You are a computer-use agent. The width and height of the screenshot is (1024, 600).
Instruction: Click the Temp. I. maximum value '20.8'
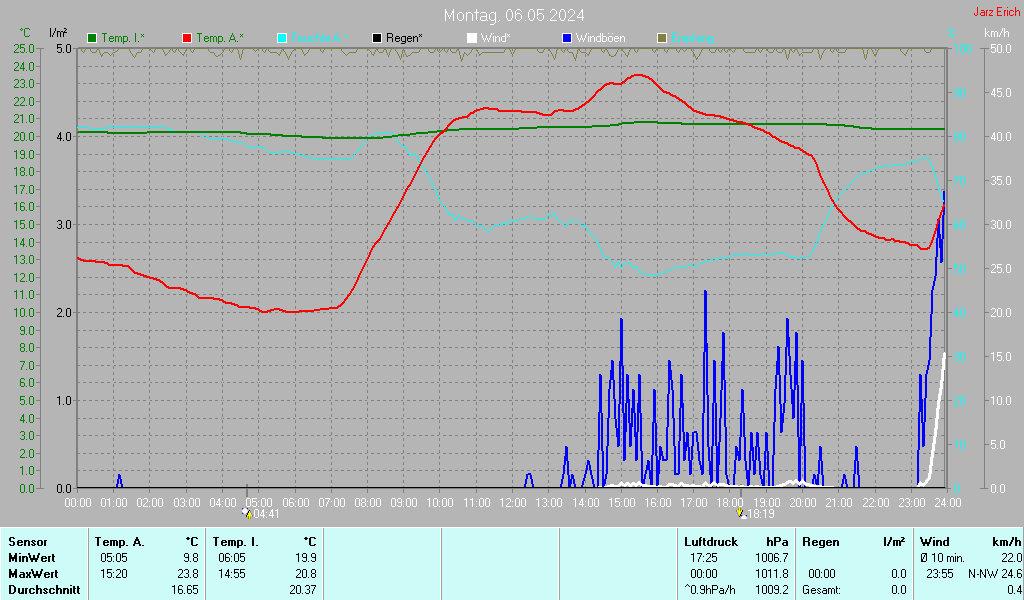tap(306, 574)
